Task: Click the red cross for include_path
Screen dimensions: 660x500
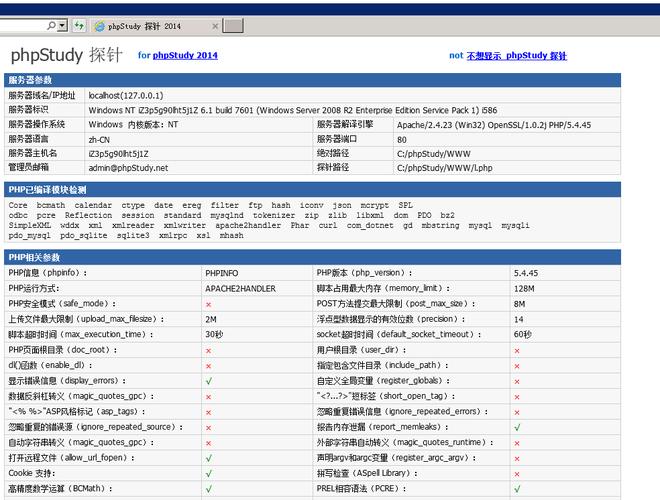Action: coord(517,366)
